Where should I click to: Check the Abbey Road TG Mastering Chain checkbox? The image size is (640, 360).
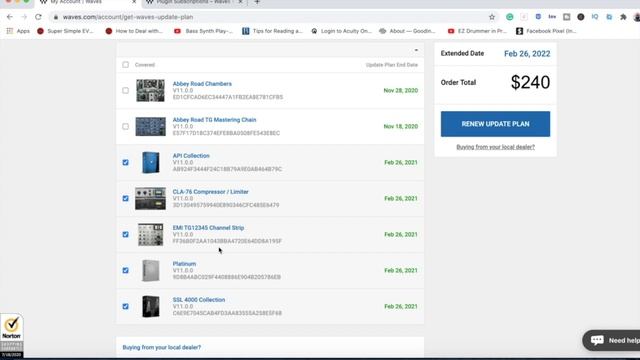[125, 126]
